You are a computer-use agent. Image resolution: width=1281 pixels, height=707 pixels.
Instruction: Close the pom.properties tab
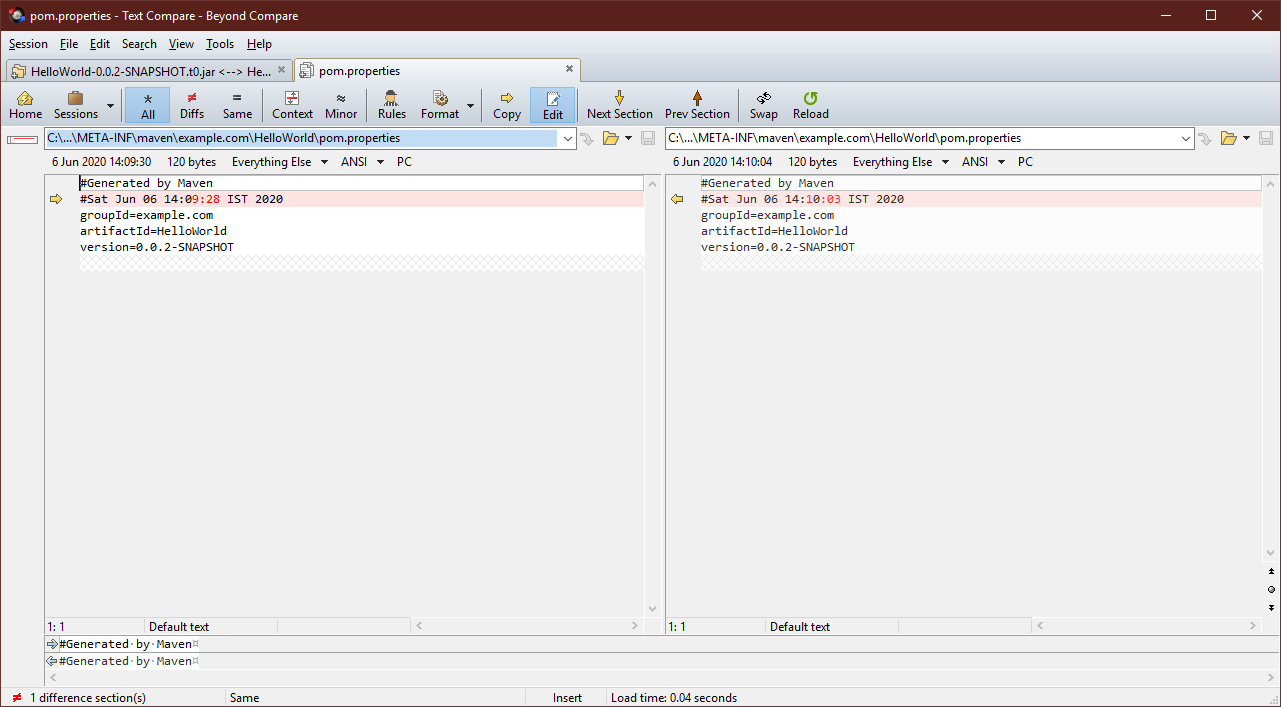tap(569, 69)
